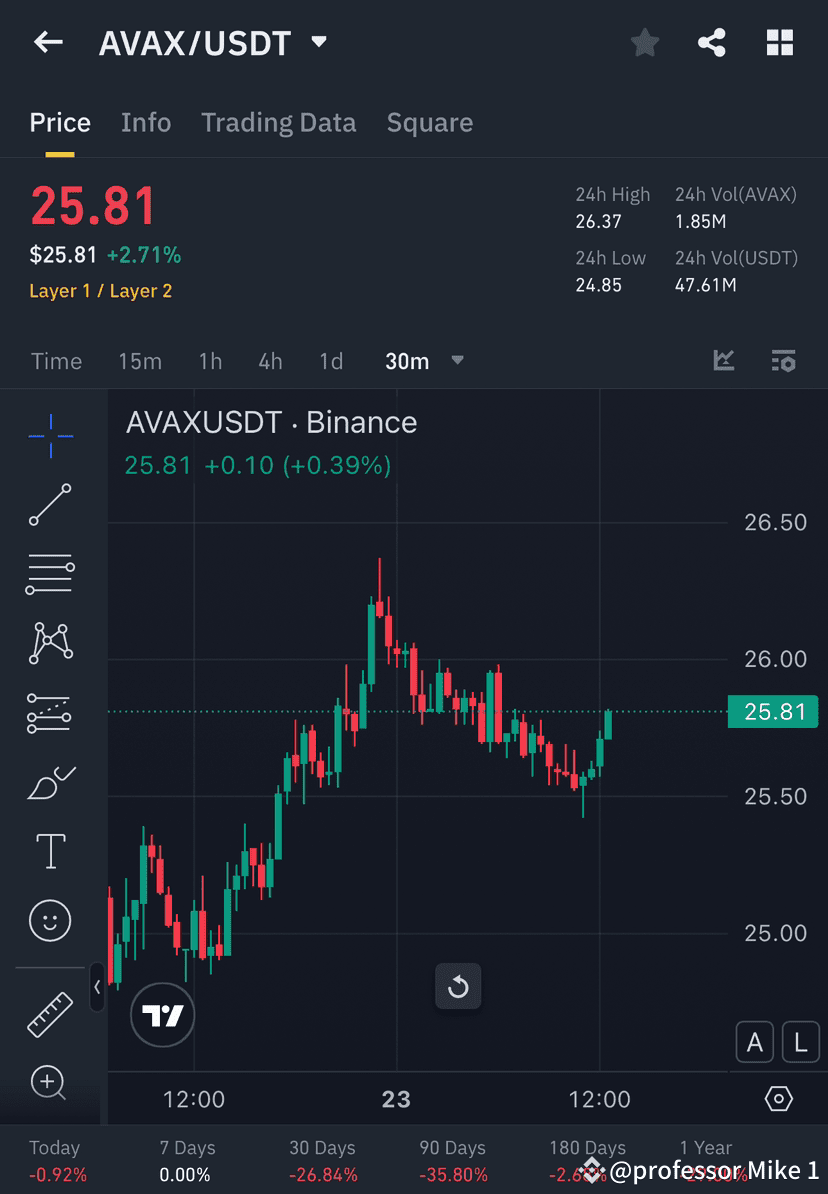Enable logarithmic scale with the L button
Screen dimensions: 828x1194
click(801, 1041)
